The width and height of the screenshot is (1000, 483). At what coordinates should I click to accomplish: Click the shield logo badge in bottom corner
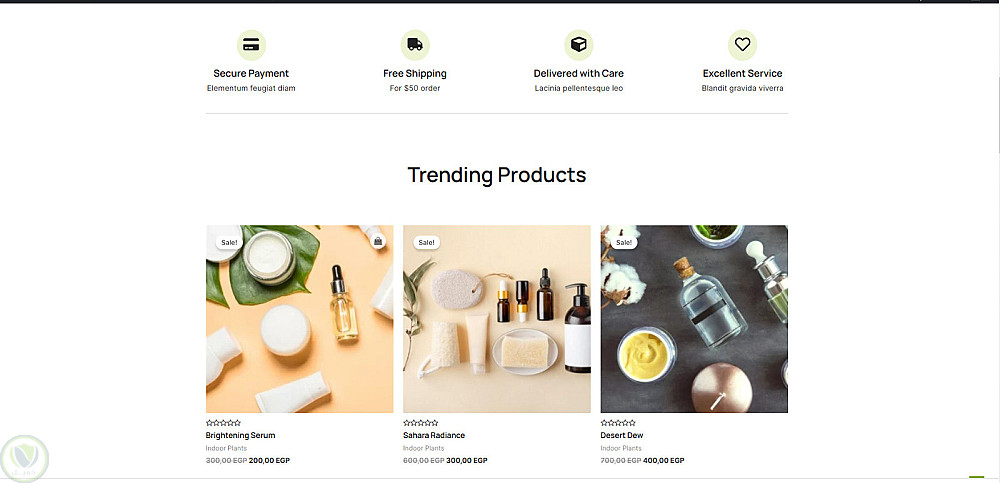tap(24, 458)
